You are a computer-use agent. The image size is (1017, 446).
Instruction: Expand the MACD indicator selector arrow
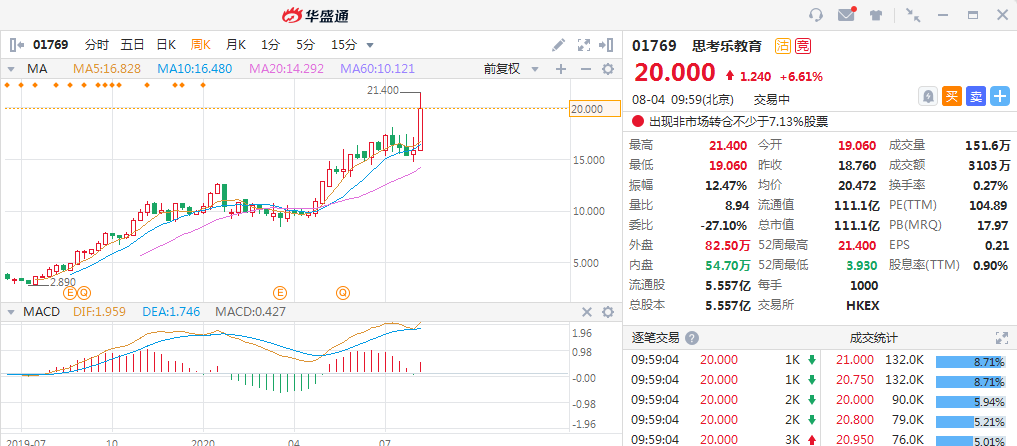coord(10,312)
